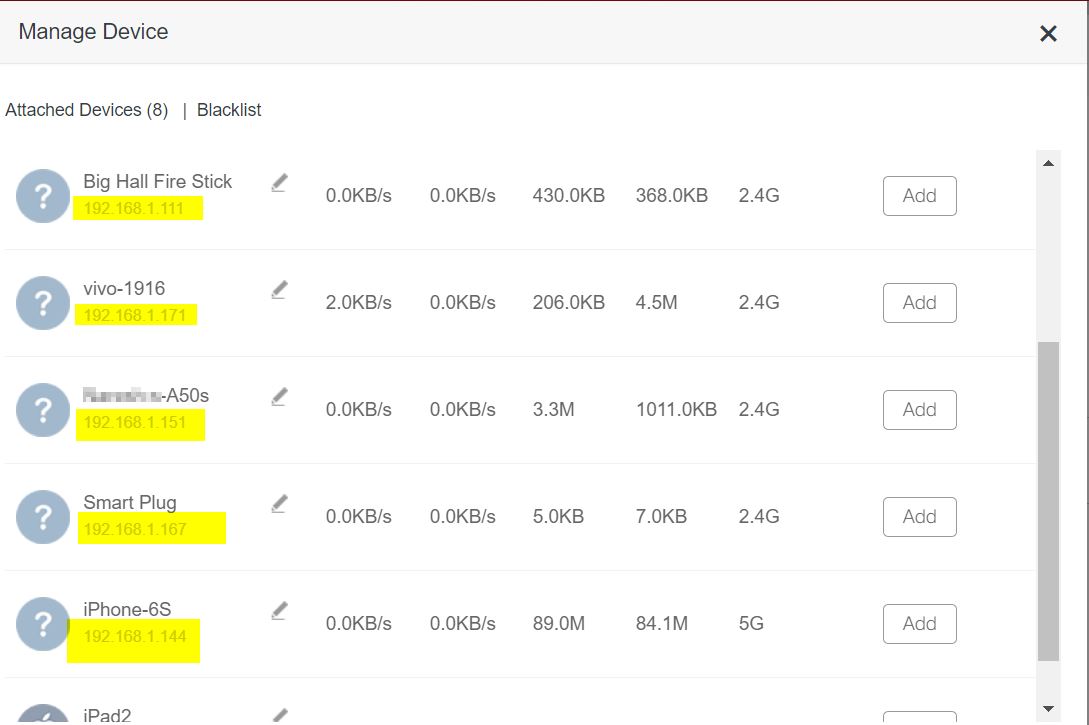Click Add for the A50s device
The image size is (1089, 725).
919,410
